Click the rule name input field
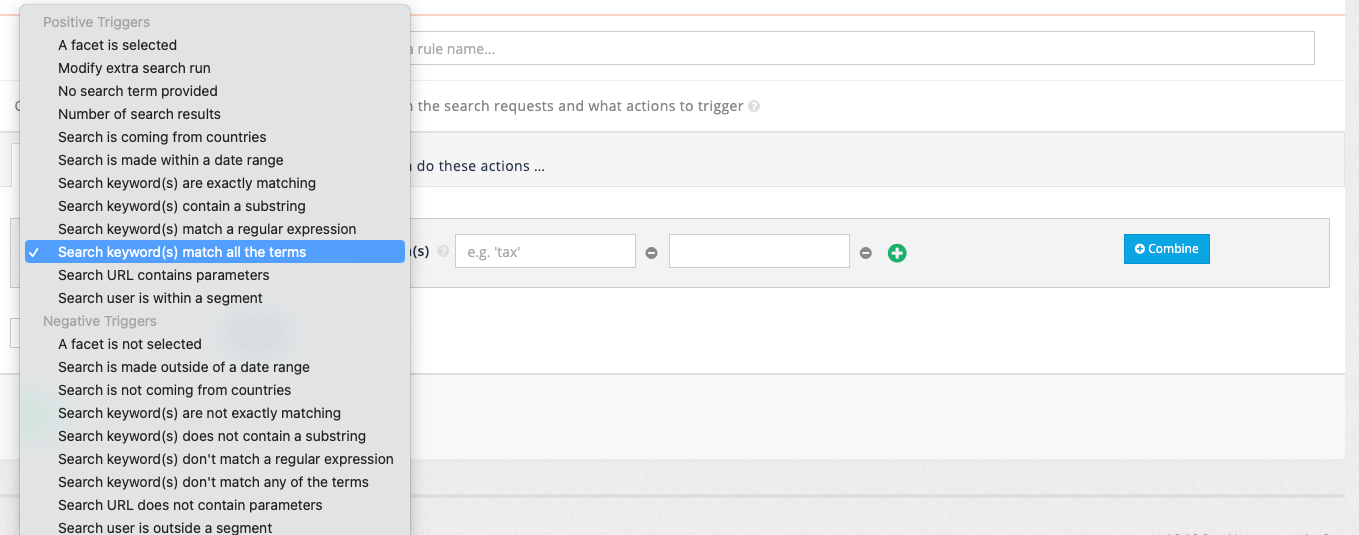The width and height of the screenshot is (1359, 535). [860, 48]
